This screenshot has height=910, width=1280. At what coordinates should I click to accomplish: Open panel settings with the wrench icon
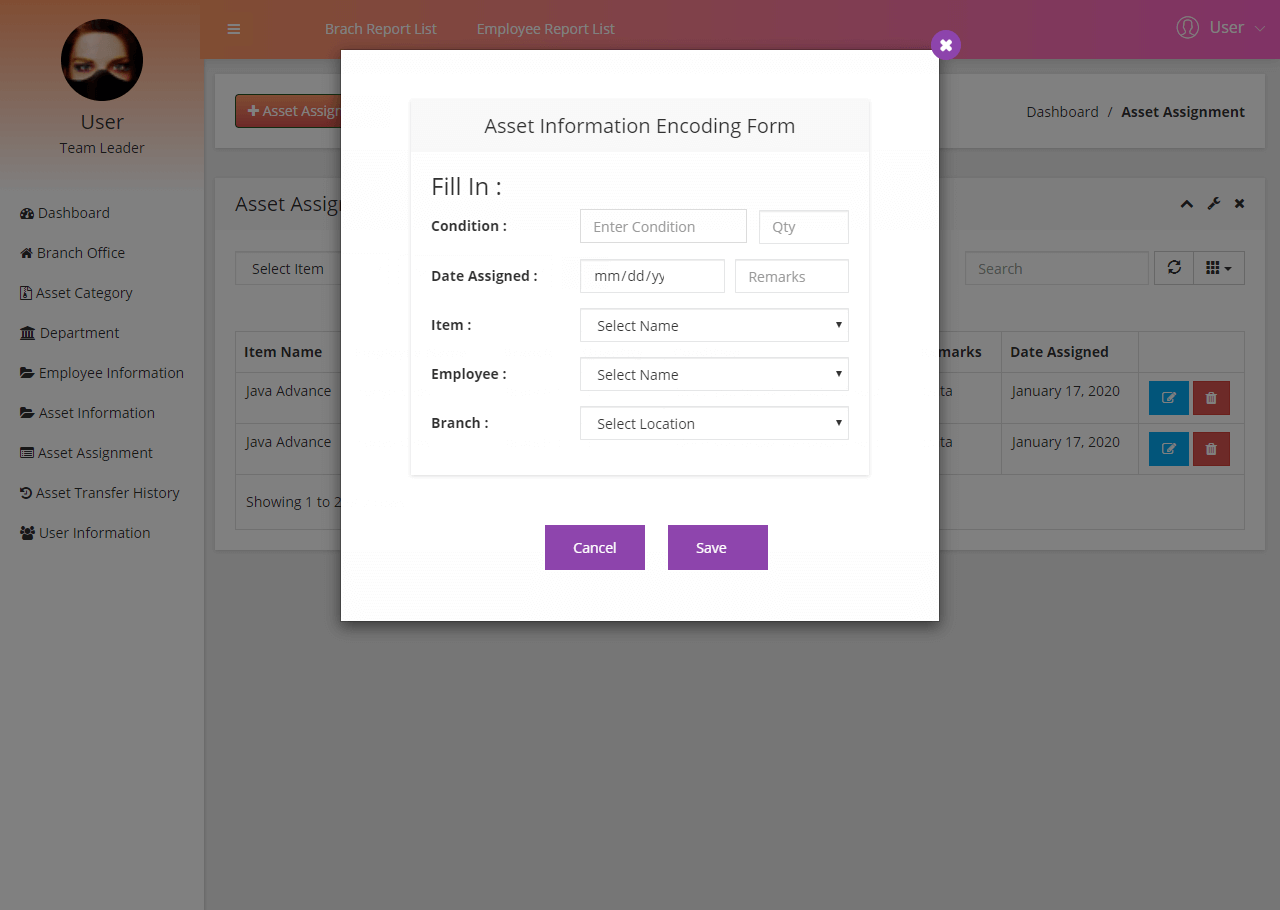coord(1213,204)
